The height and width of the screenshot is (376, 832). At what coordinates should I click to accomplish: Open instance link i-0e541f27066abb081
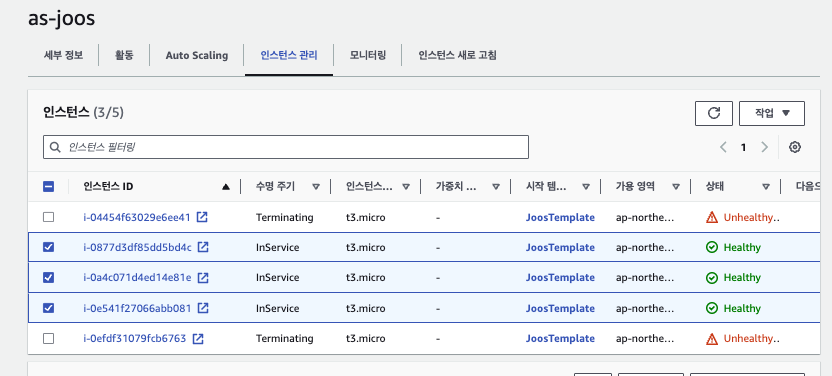pyautogui.click(x=137, y=308)
